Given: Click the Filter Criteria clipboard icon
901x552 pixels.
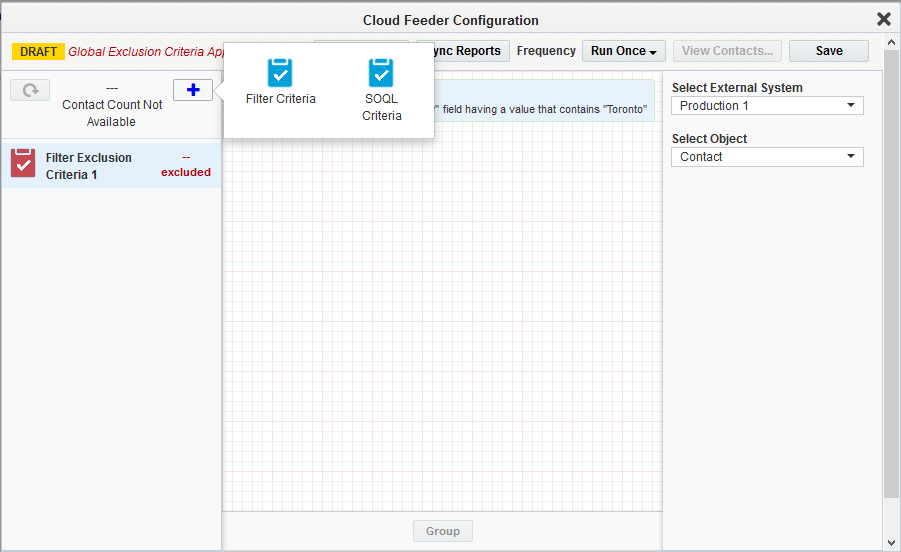Looking at the screenshot, I should click(280, 73).
